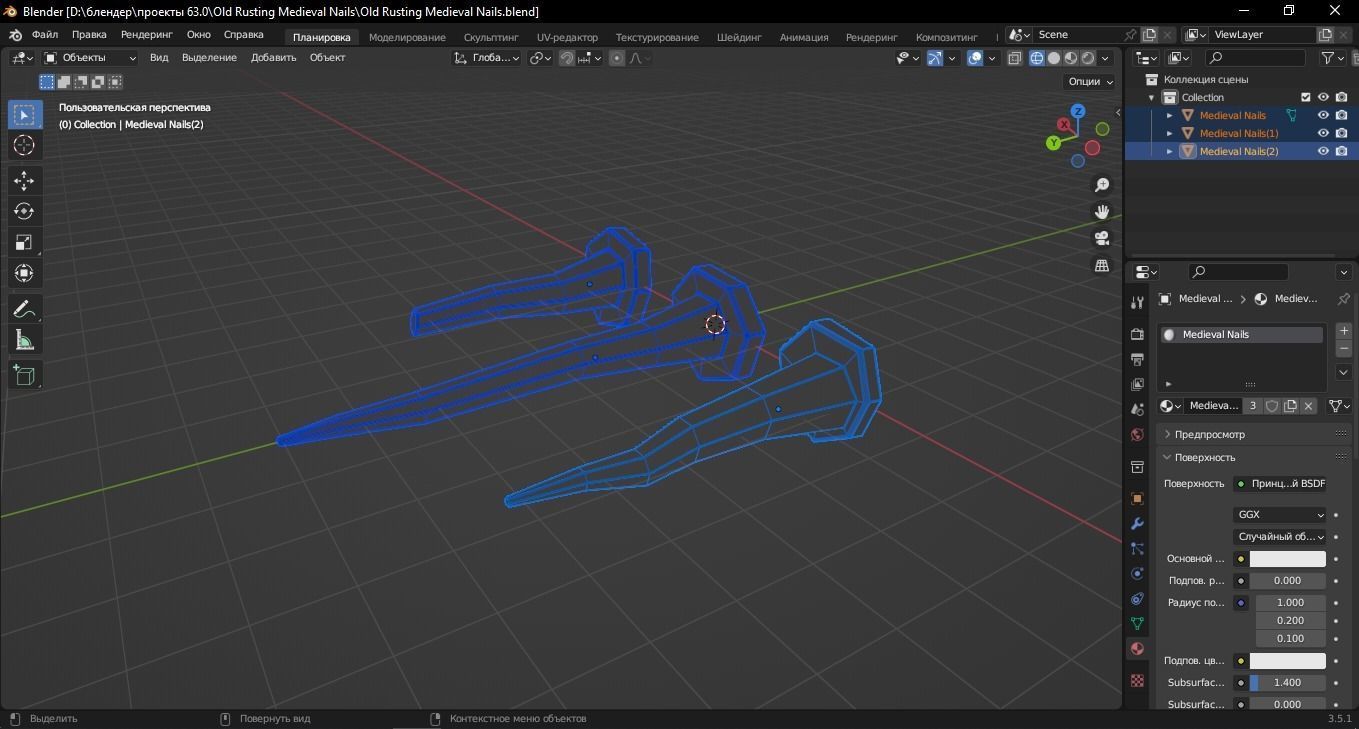This screenshot has height=729, width=1359.
Task: Click the viewport zoom magnifier icon
Action: pyautogui.click(x=1102, y=185)
